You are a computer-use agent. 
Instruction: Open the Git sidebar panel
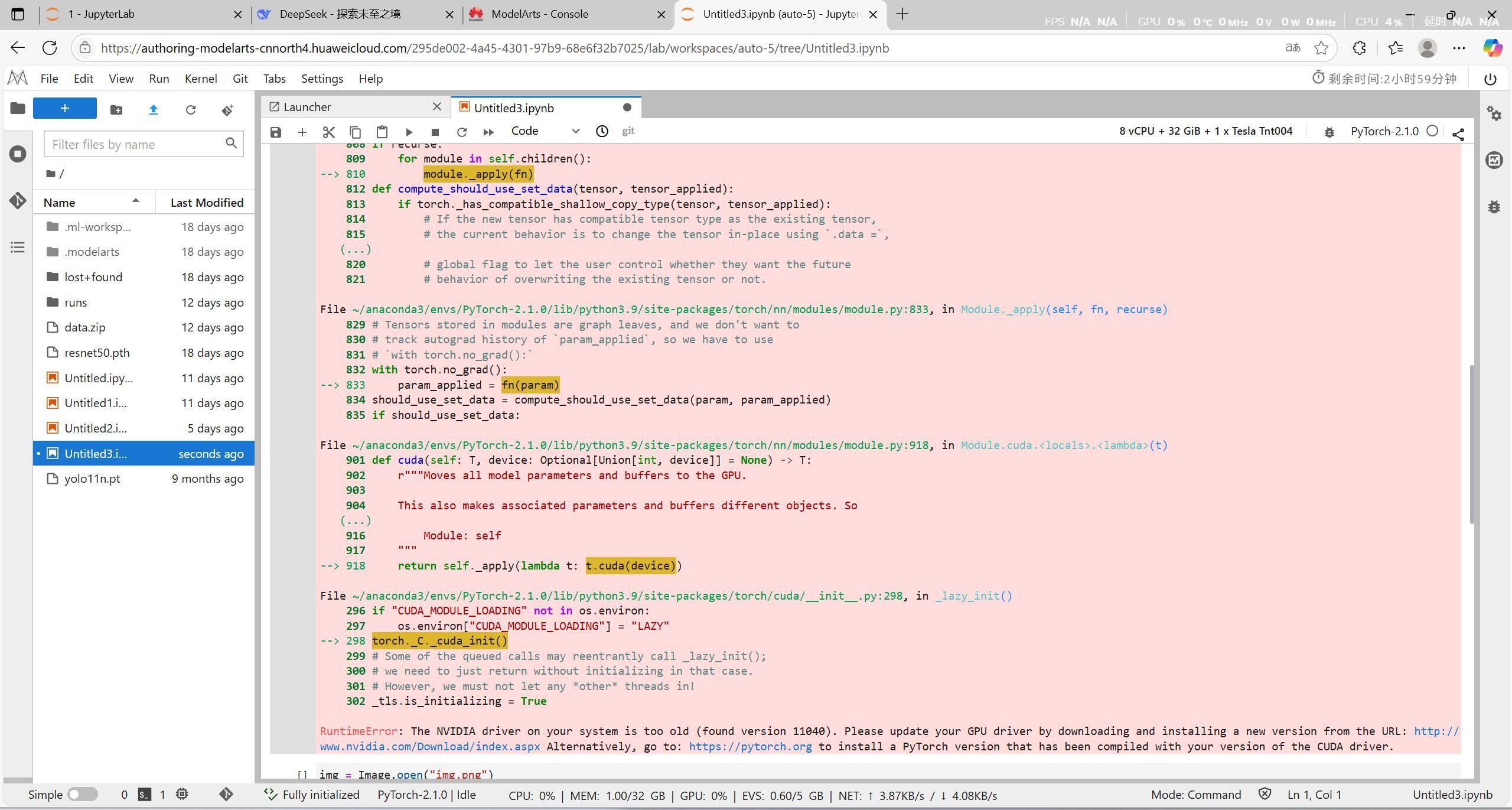[17, 201]
